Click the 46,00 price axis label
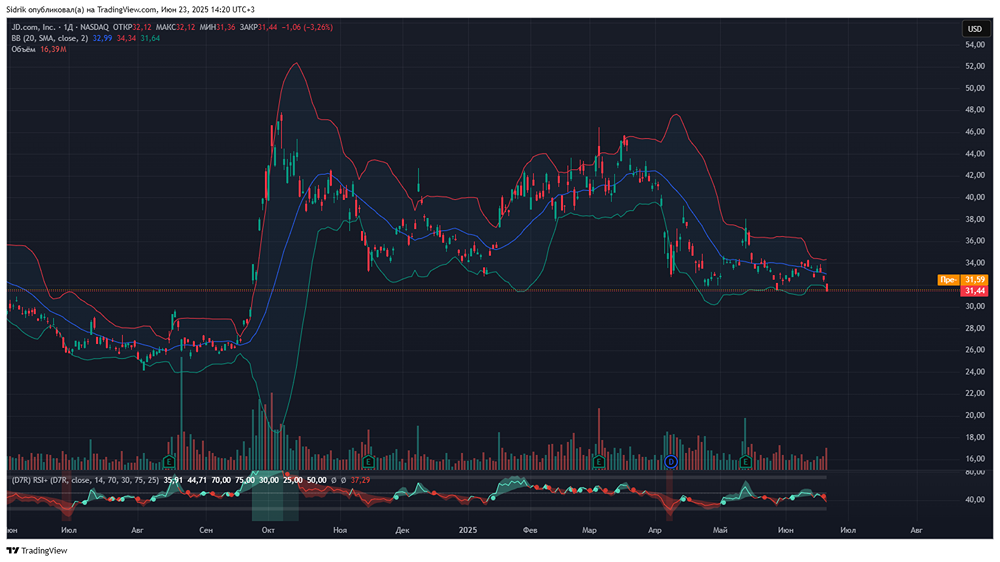 tap(975, 131)
